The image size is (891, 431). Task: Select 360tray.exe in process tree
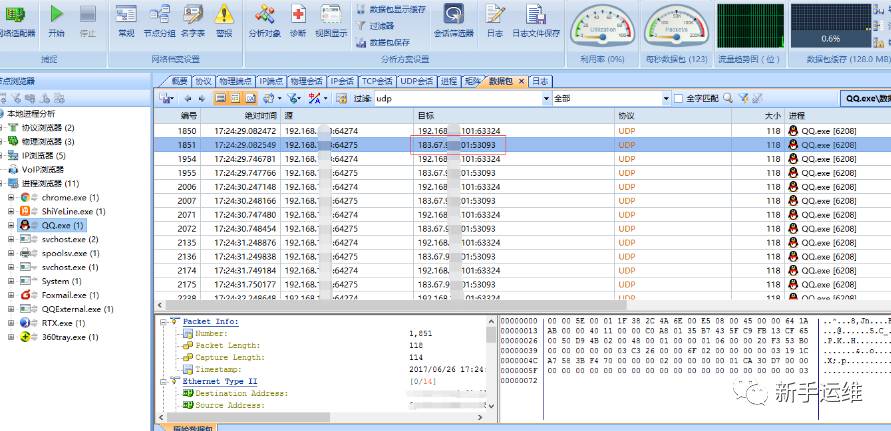tap(70, 337)
